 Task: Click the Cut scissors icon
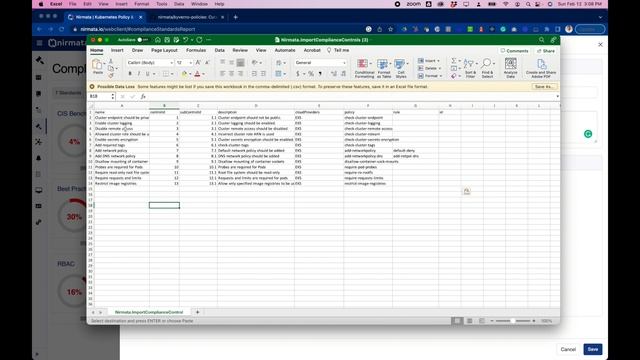click(111, 61)
